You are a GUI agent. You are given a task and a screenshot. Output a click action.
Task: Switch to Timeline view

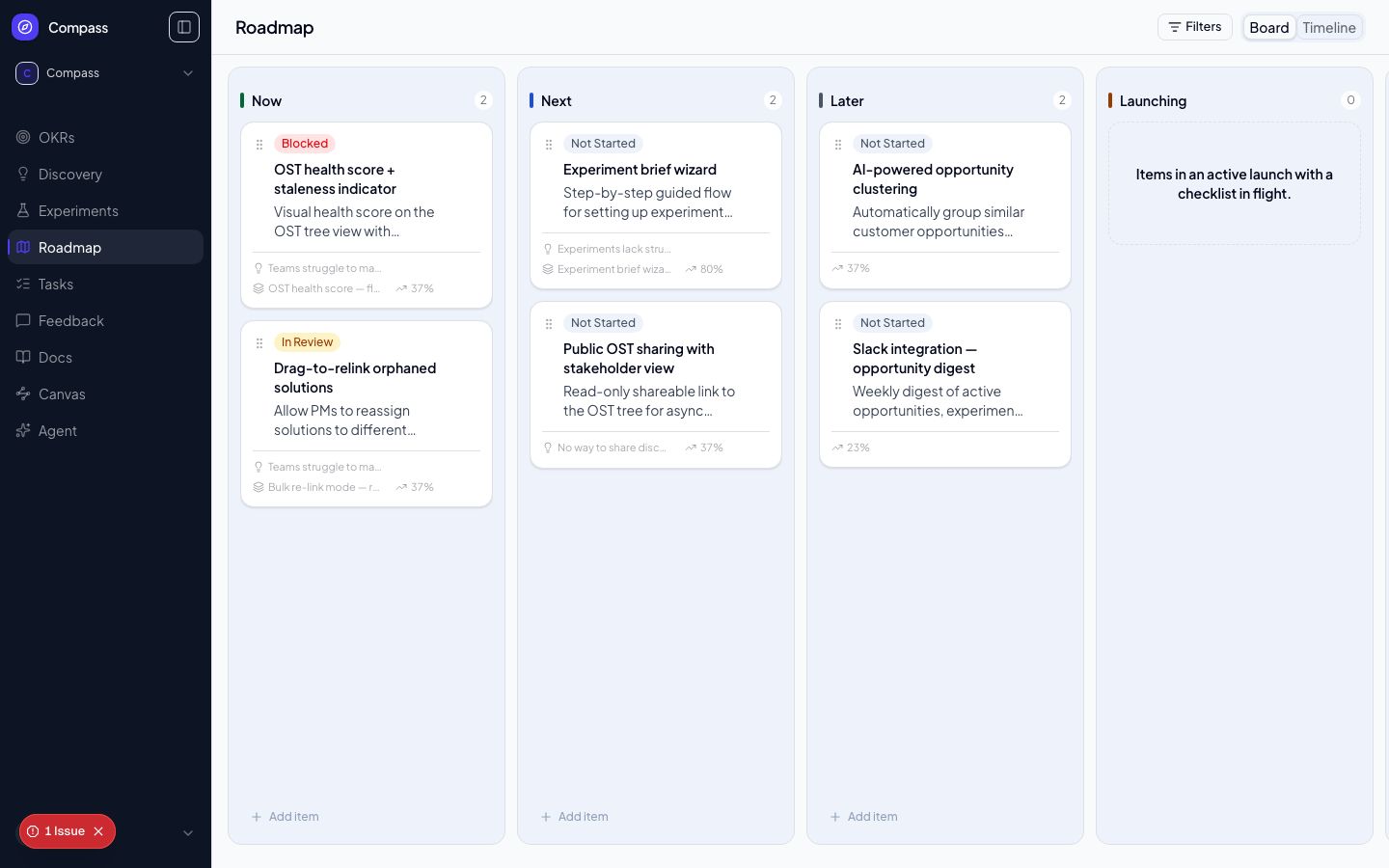click(x=1329, y=28)
